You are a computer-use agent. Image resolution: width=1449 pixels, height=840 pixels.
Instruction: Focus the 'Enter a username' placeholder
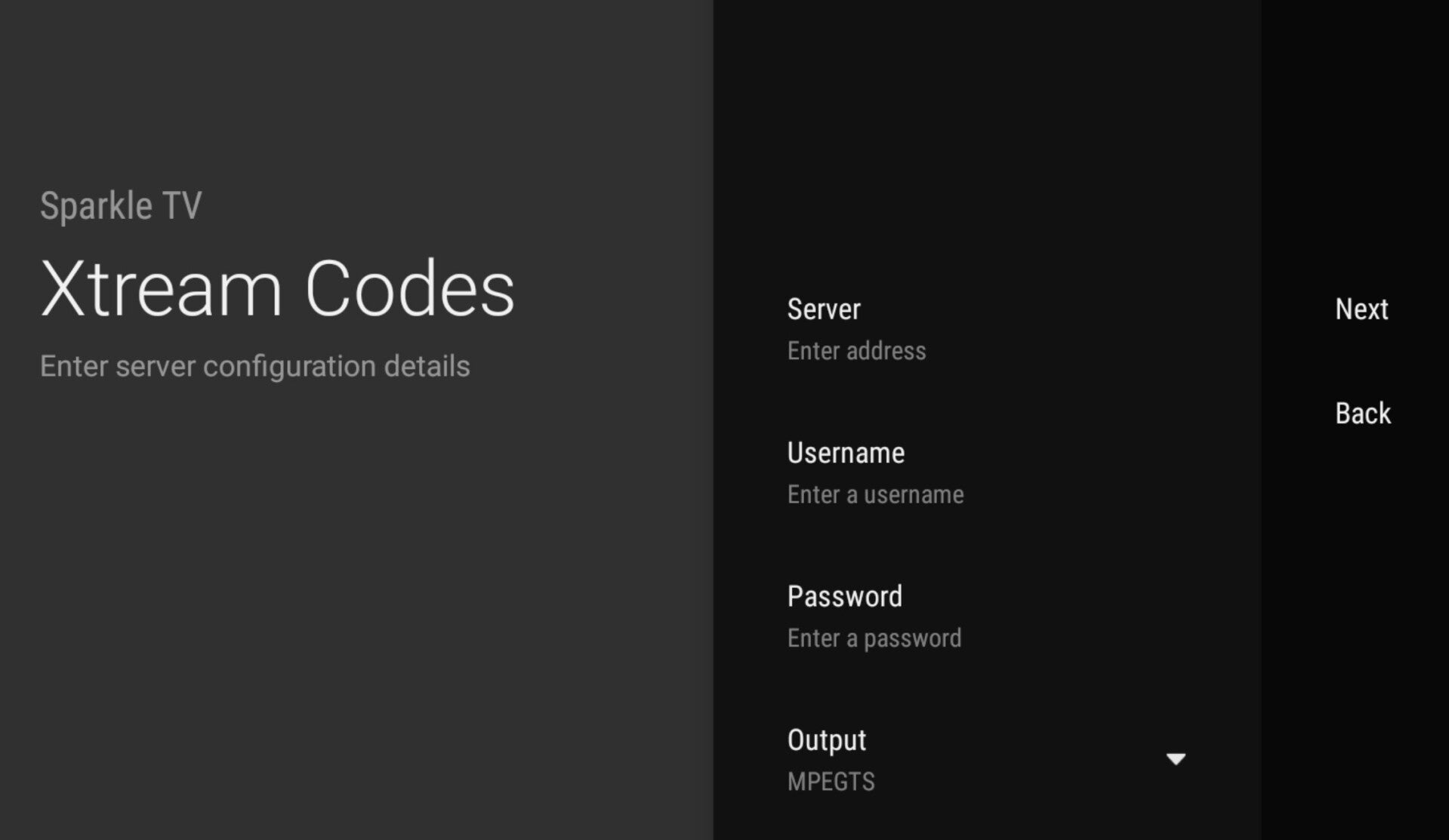pos(875,495)
